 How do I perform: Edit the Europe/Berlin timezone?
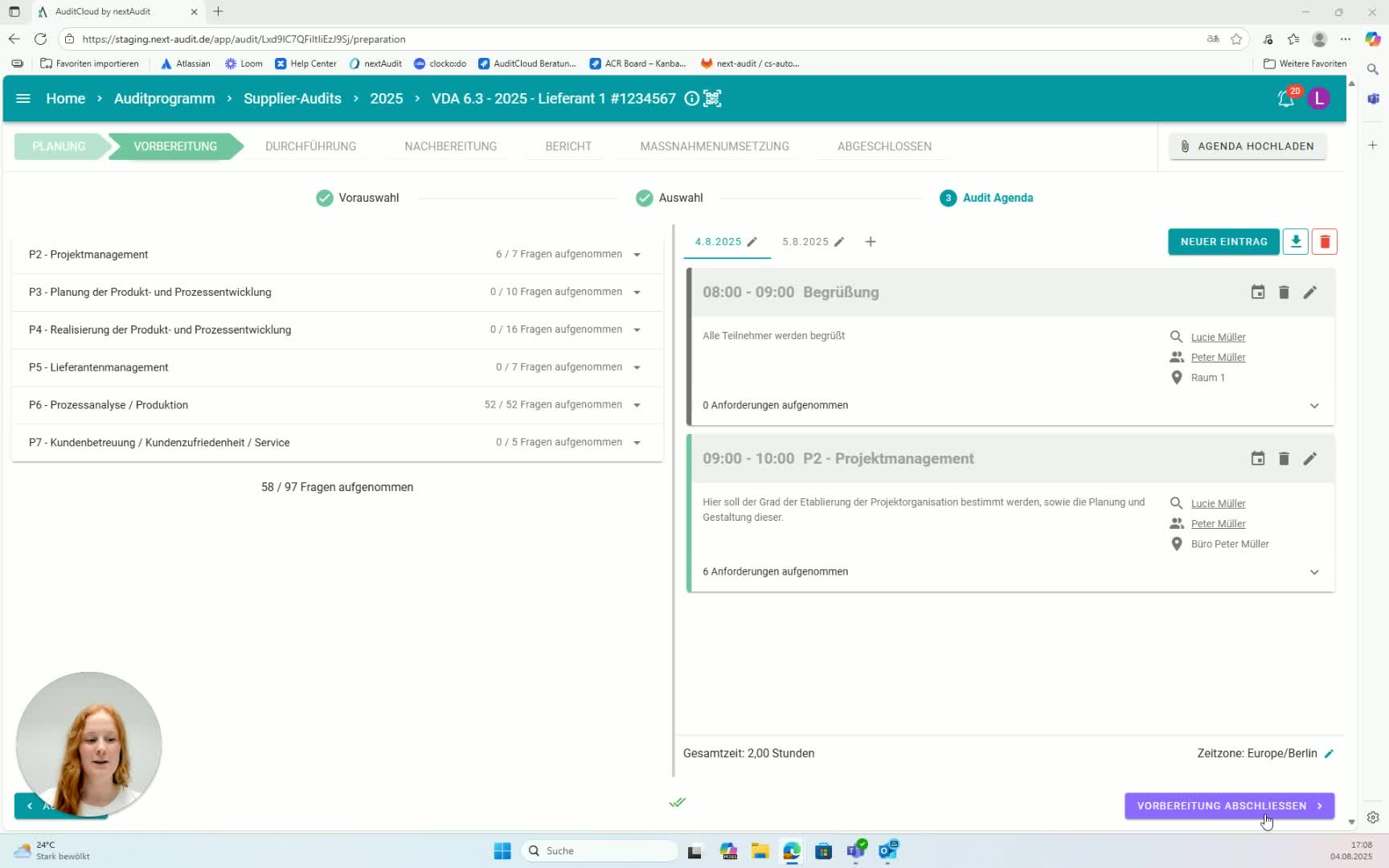(x=1330, y=754)
